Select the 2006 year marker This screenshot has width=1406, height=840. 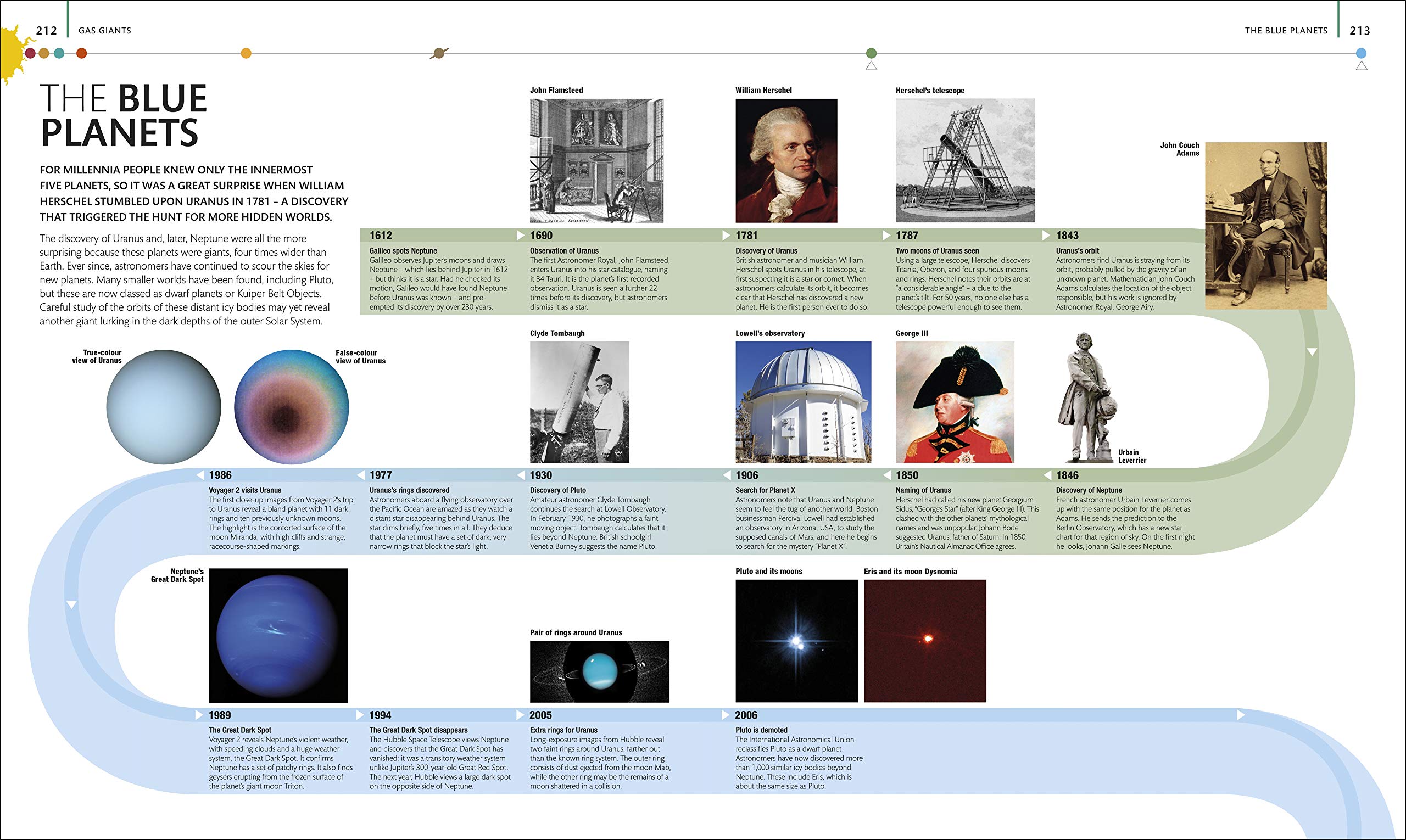pyautogui.click(x=746, y=715)
